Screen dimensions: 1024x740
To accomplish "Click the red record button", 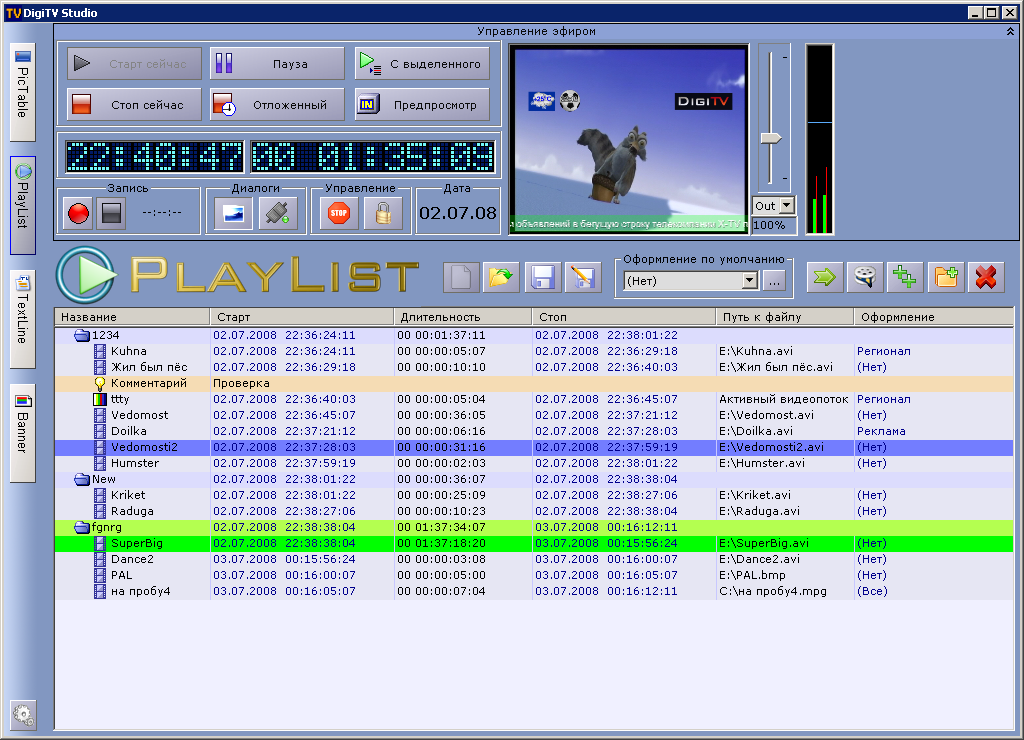I will coord(78,213).
